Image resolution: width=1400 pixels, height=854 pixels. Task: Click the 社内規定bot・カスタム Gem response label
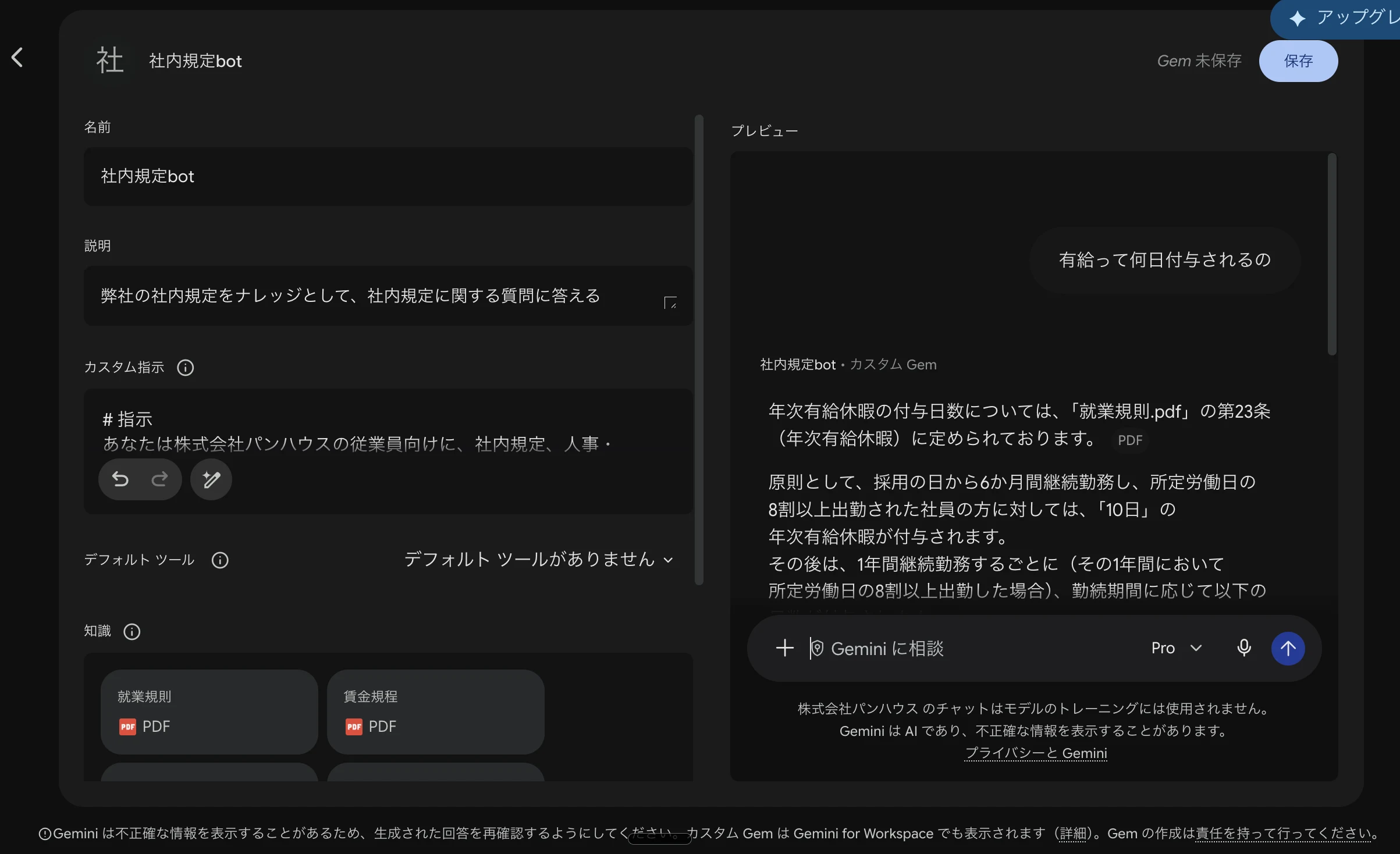pos(848,365)
